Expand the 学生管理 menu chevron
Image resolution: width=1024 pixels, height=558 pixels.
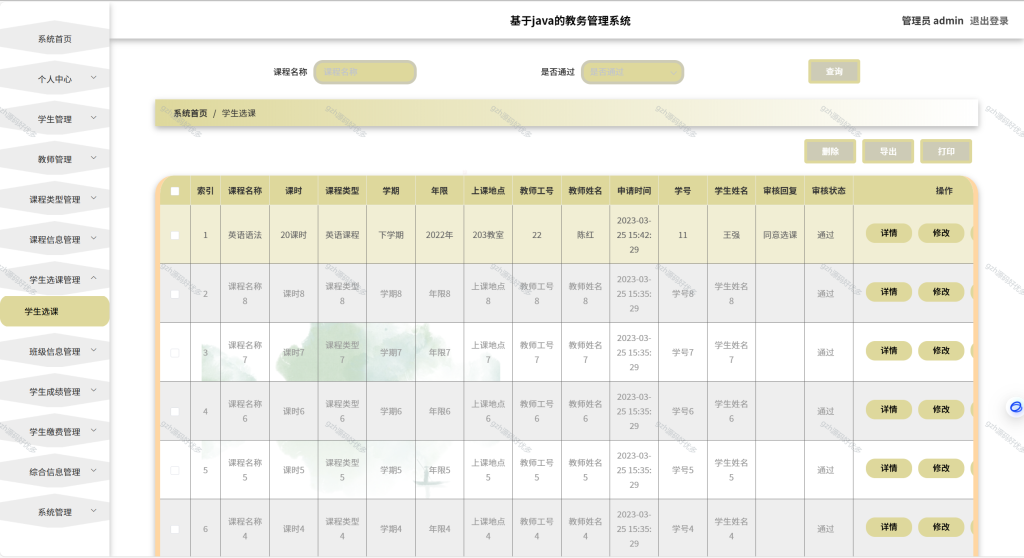[x=93, y=118]
